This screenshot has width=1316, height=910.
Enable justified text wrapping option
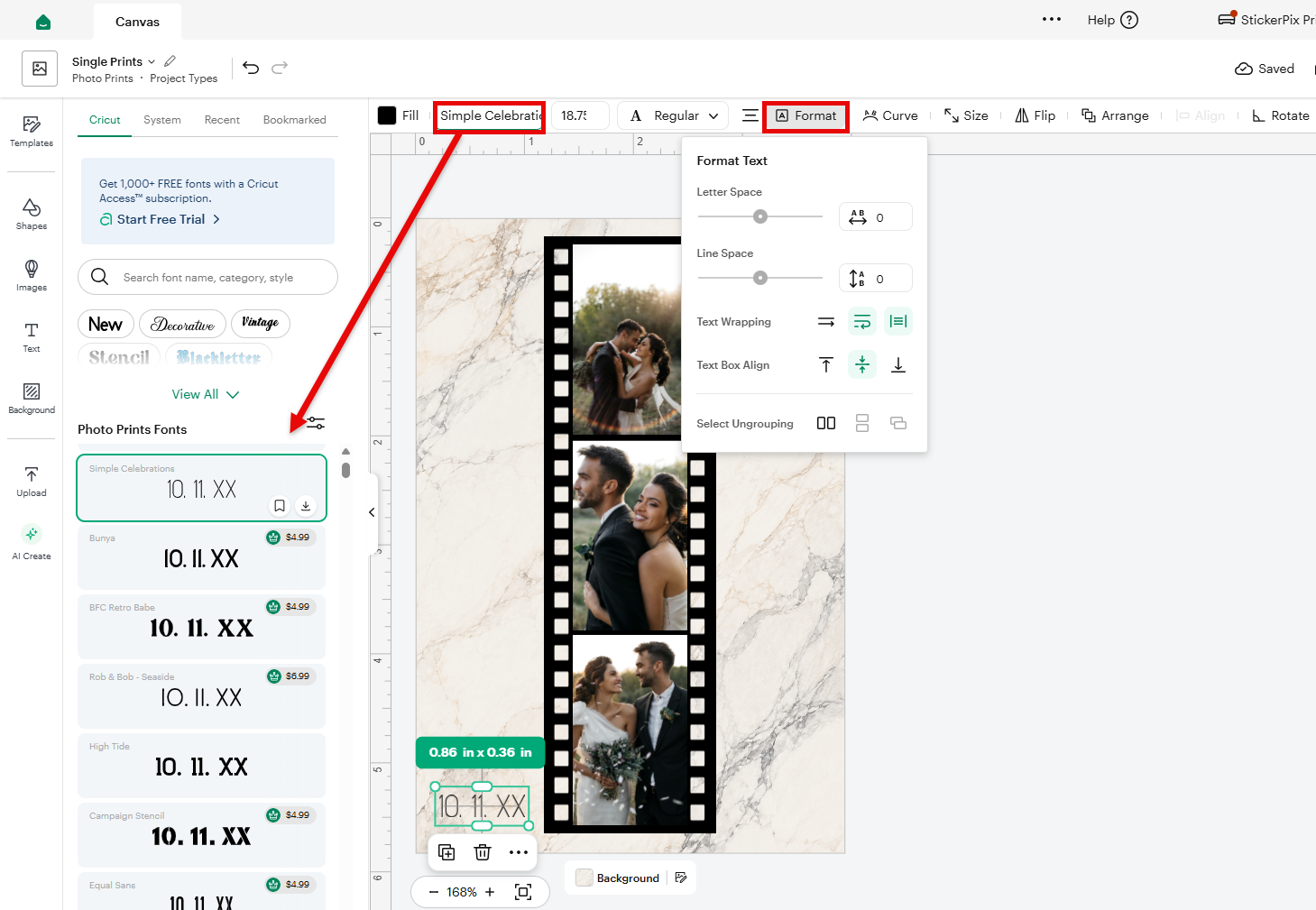pos(898,322)
